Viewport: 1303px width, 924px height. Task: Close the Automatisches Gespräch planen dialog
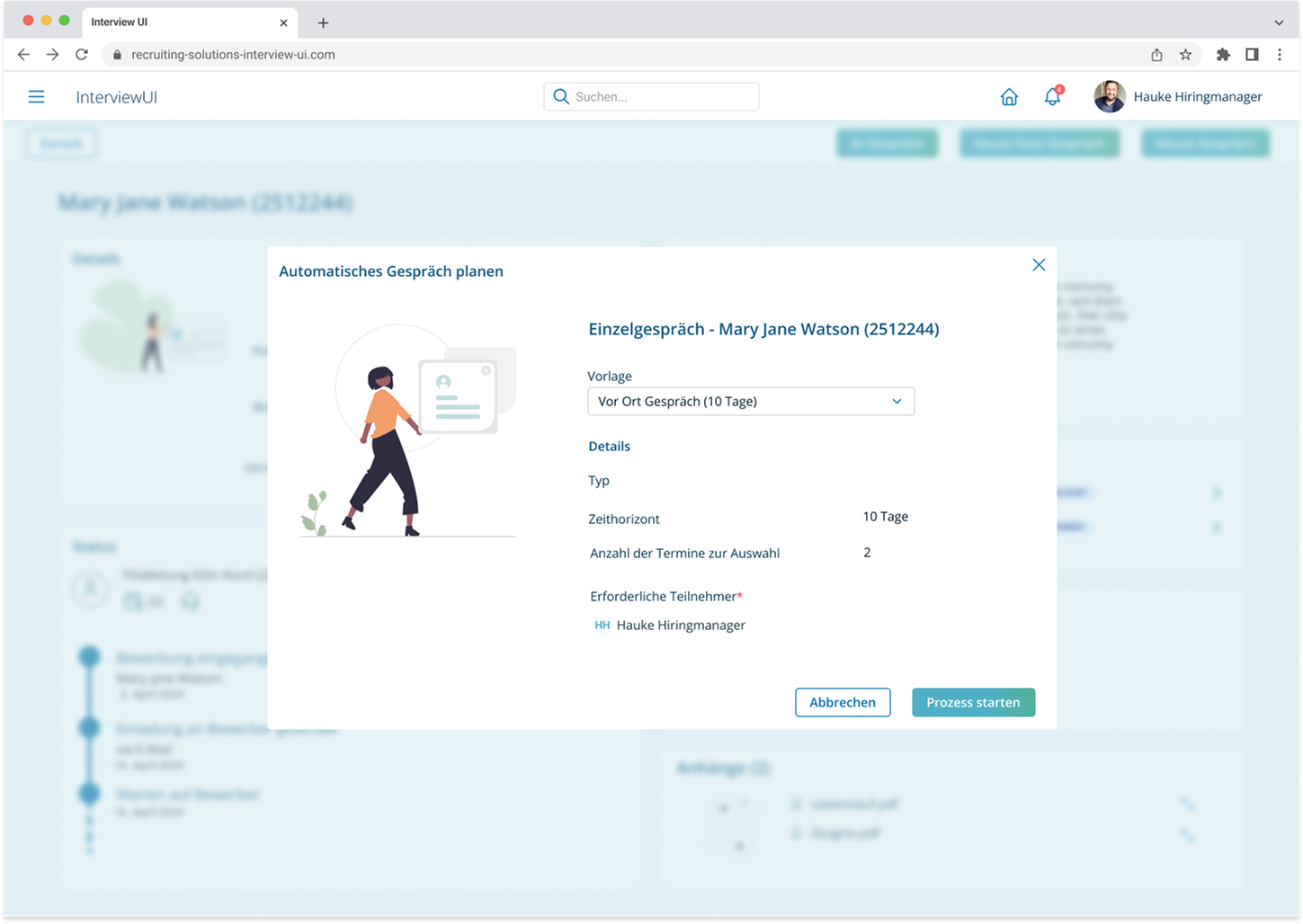click(x=1039, y=265)
